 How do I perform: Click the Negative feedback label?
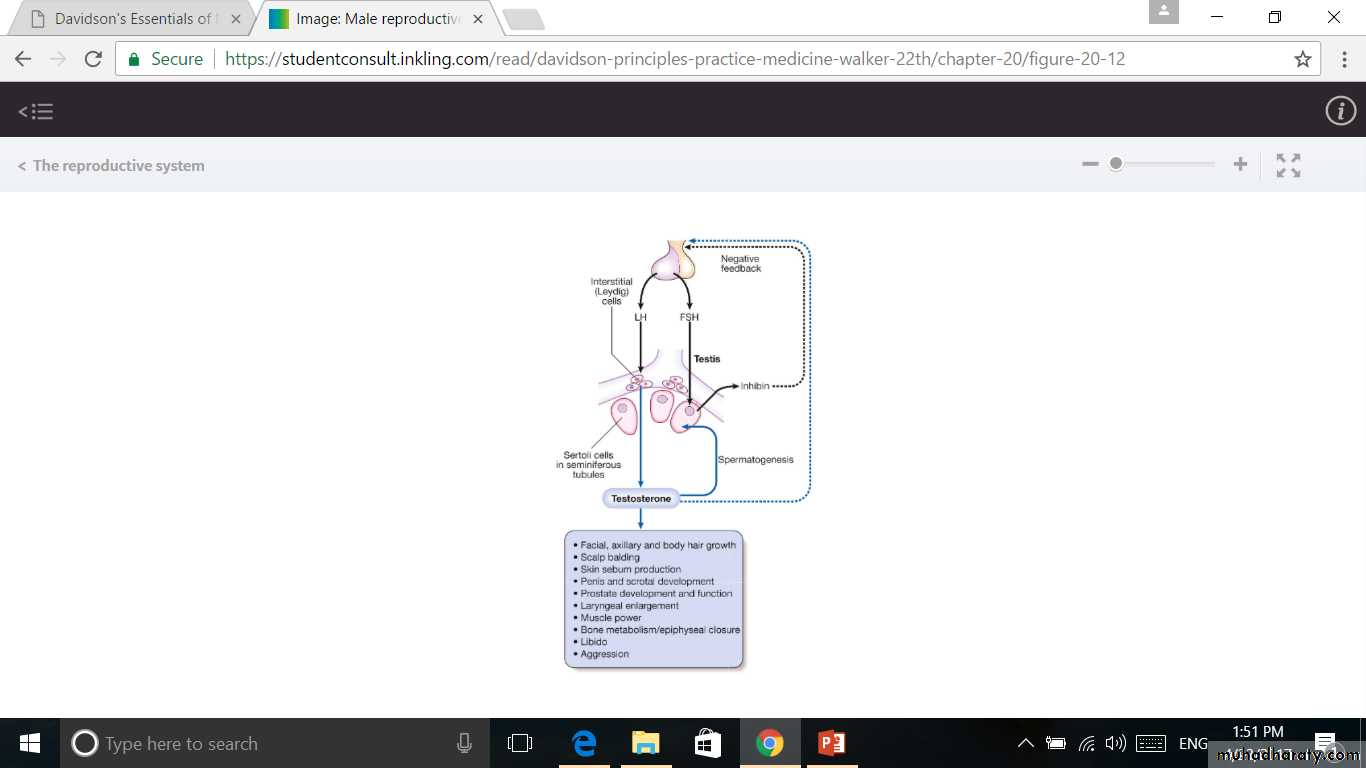pos(741,264)
